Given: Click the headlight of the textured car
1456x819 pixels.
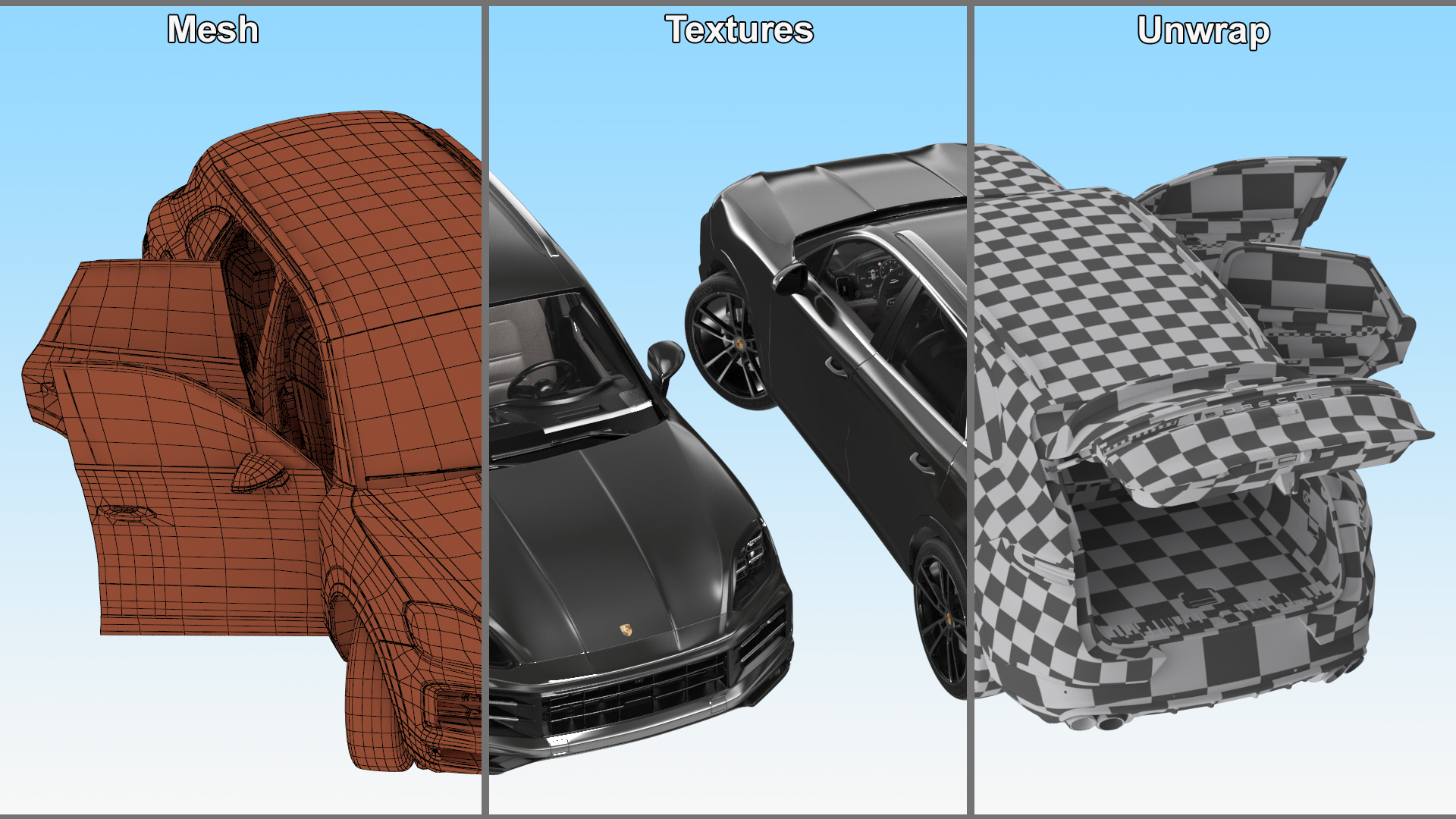Looking at the screenshot, I should tap(752, 557).
